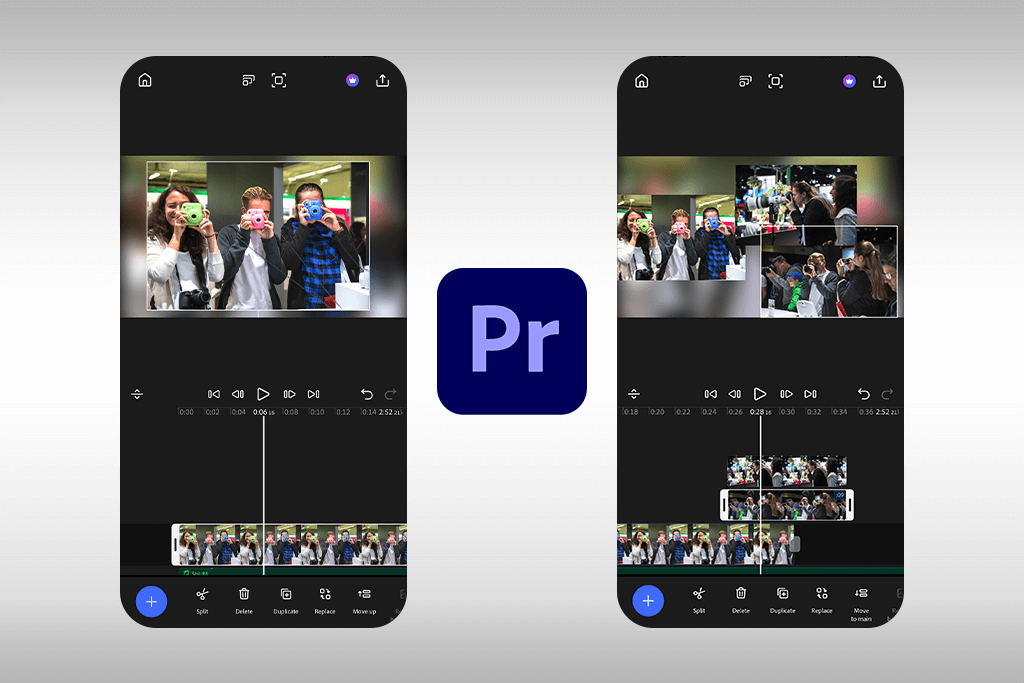
Task: Play the video on left phone
Action: (263, 394)
